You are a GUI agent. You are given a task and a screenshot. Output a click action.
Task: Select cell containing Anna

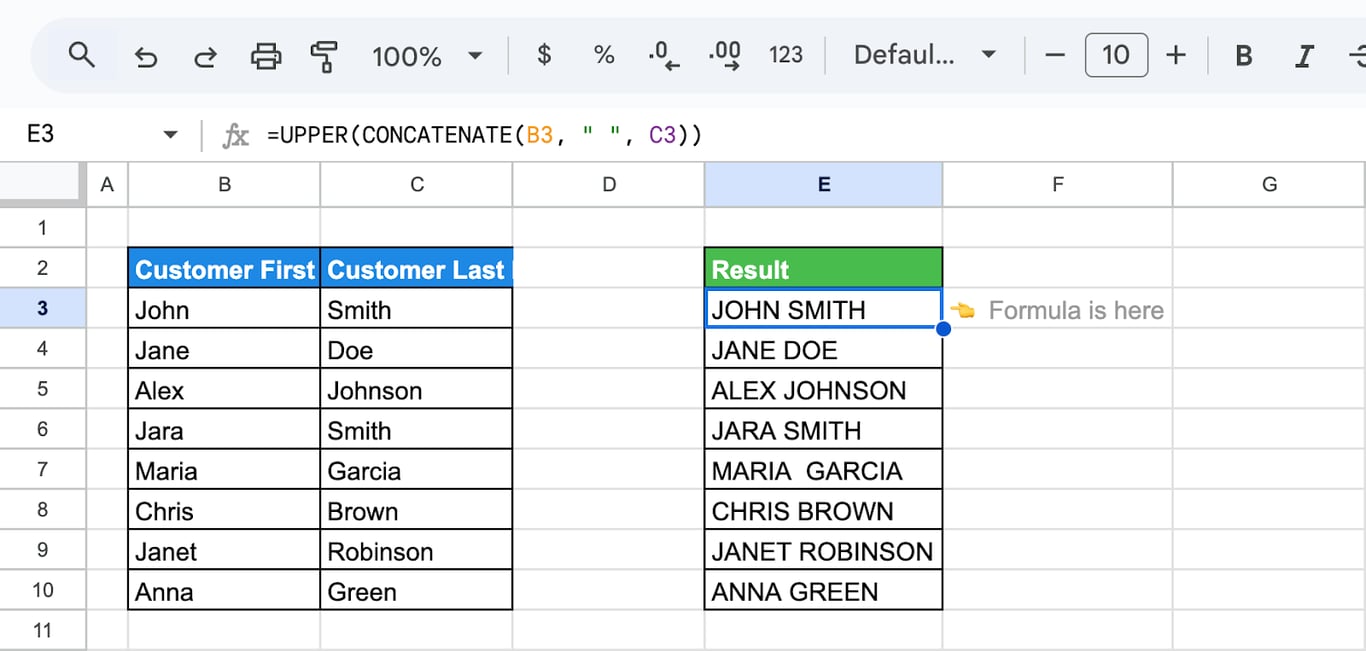[x=224, y=590]
